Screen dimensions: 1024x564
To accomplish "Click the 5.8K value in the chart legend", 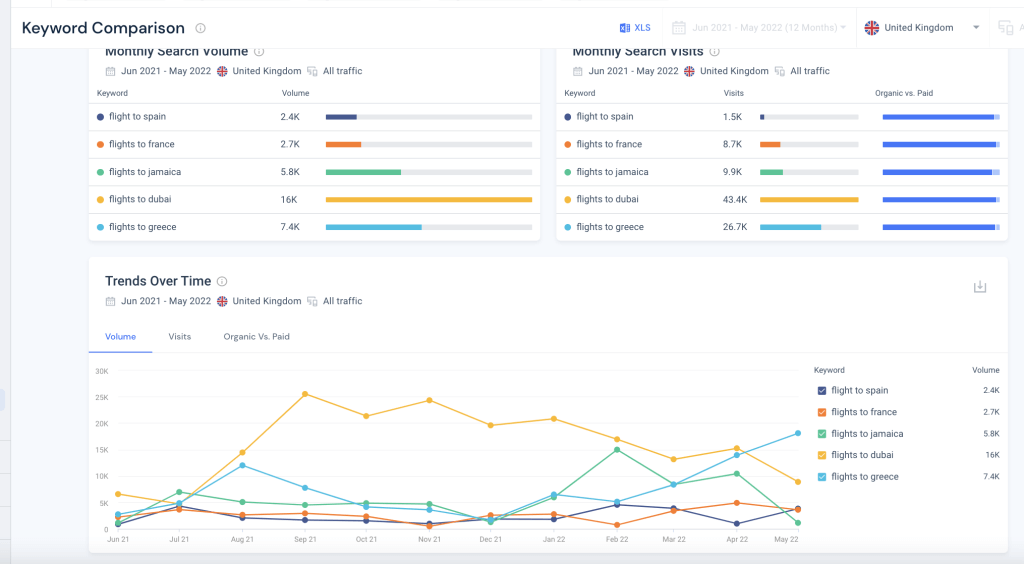I will point(991,433).
